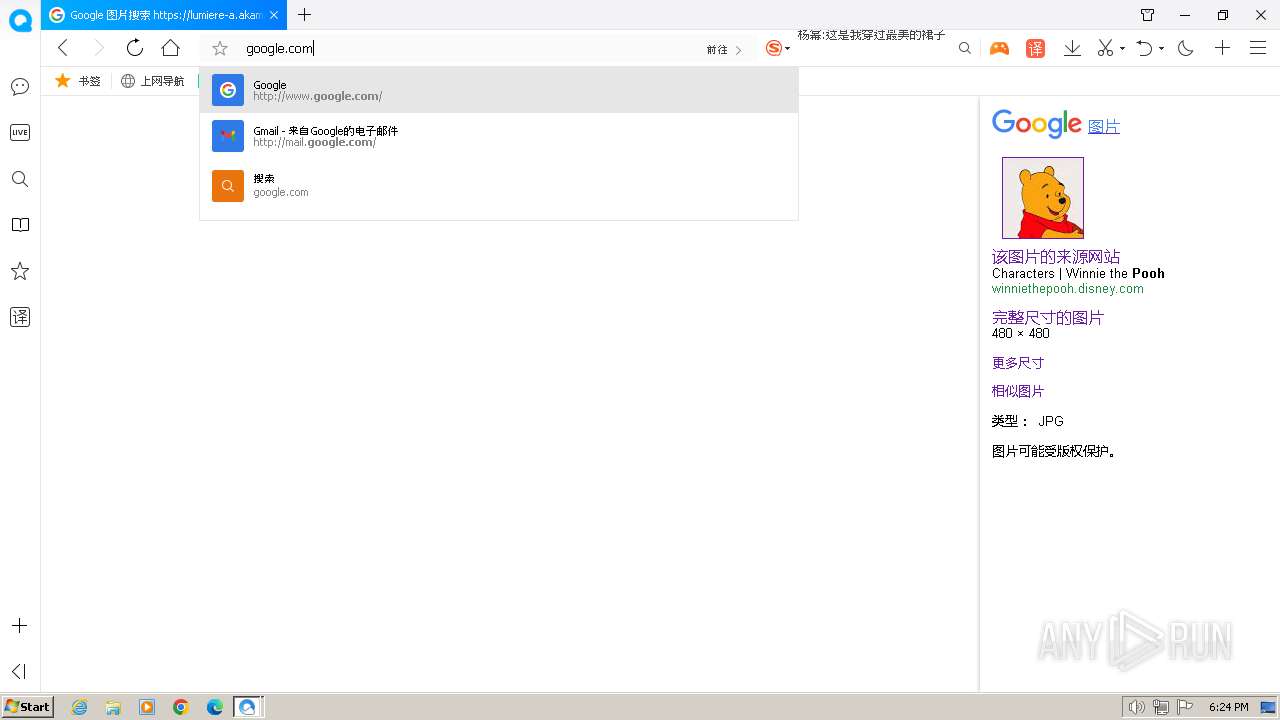Screen dimensions: 1280x720
Task: Open the downloads icon
Action: pos(1072,48)
